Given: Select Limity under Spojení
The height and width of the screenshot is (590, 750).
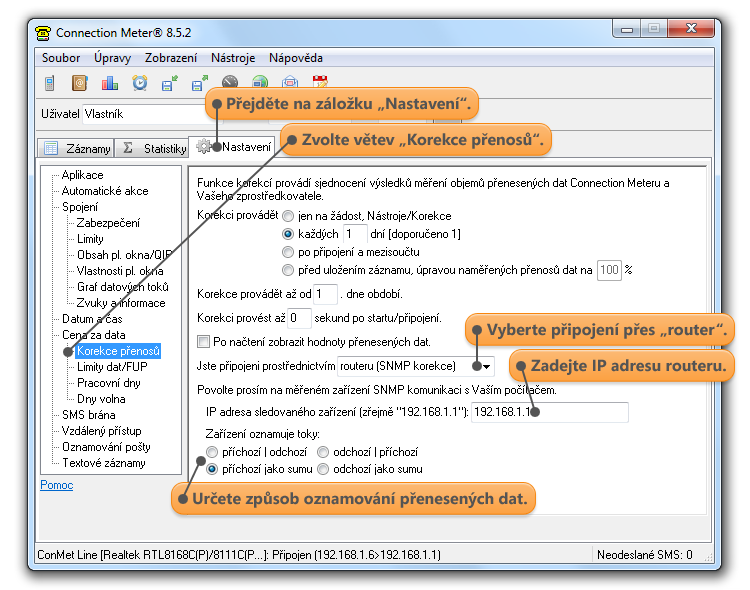Looking at the screenshot, I should [90, 239].
